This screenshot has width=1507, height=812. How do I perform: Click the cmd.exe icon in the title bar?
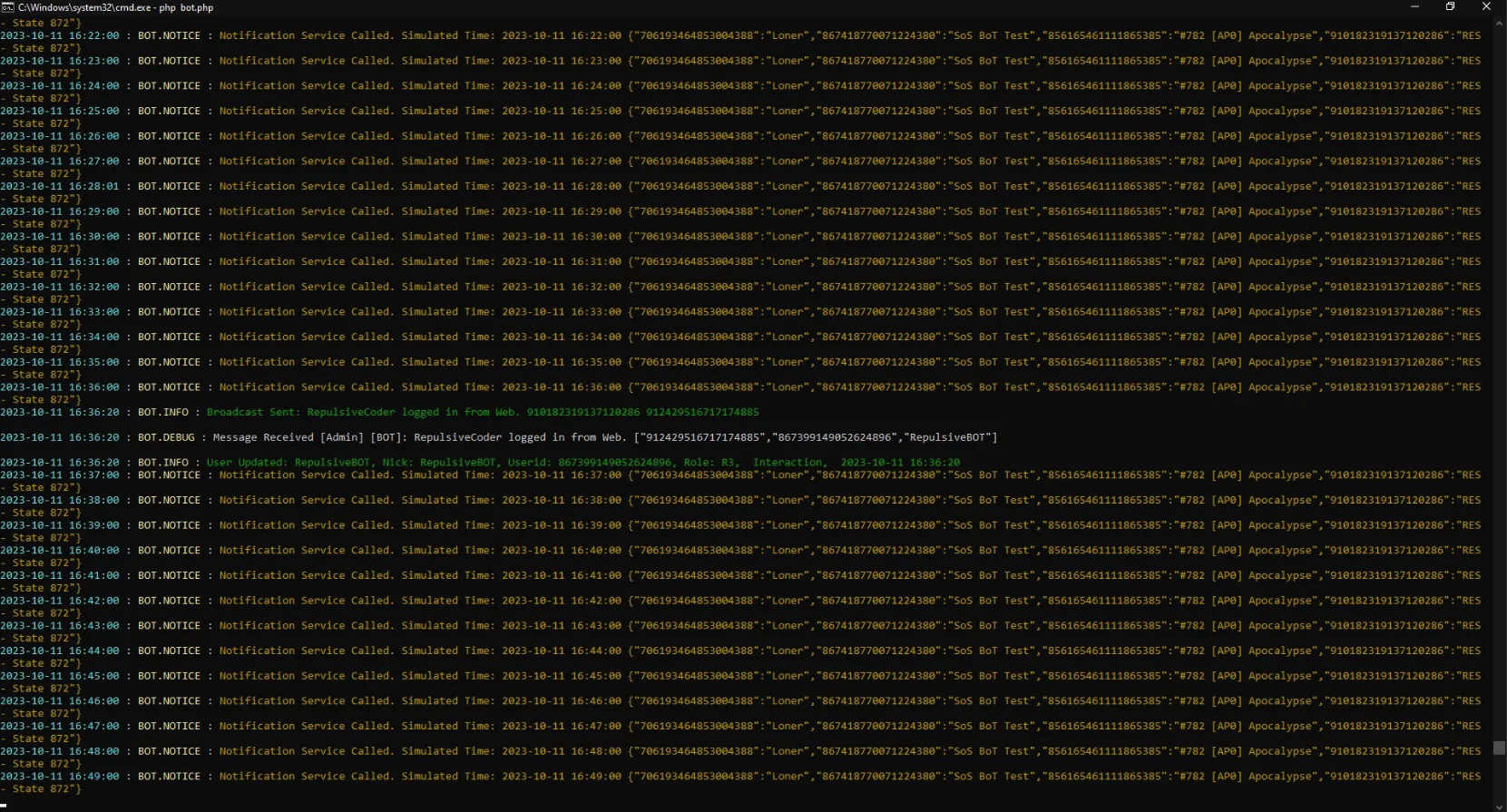[x=7, y=7]
